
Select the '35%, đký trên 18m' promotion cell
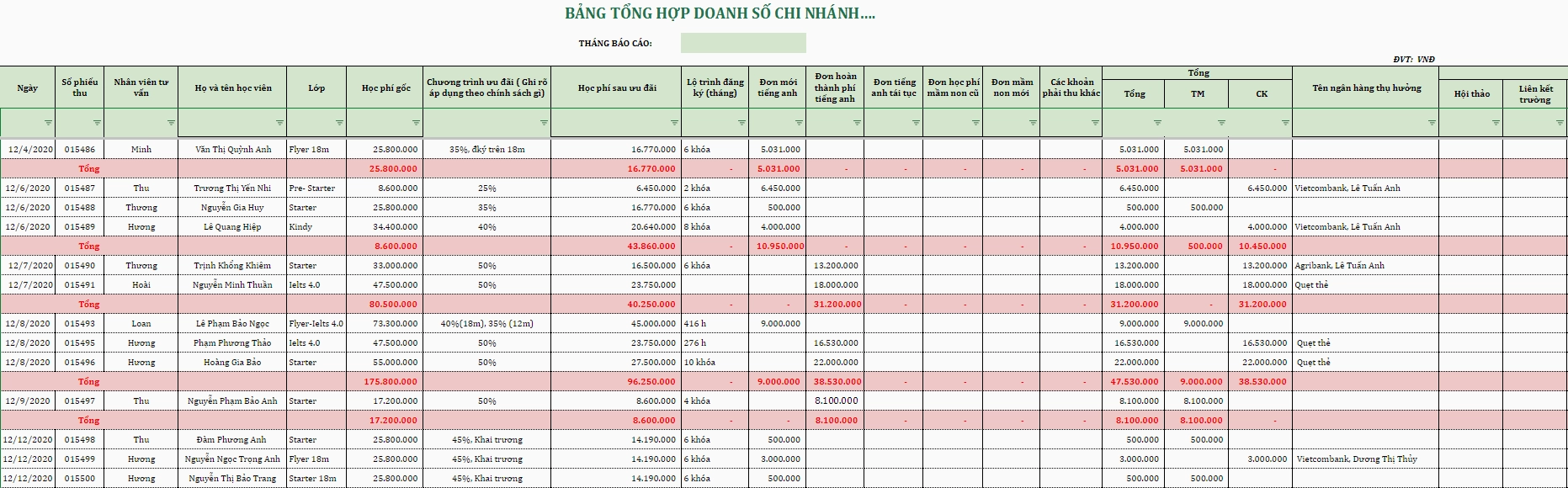click(486, 149)
